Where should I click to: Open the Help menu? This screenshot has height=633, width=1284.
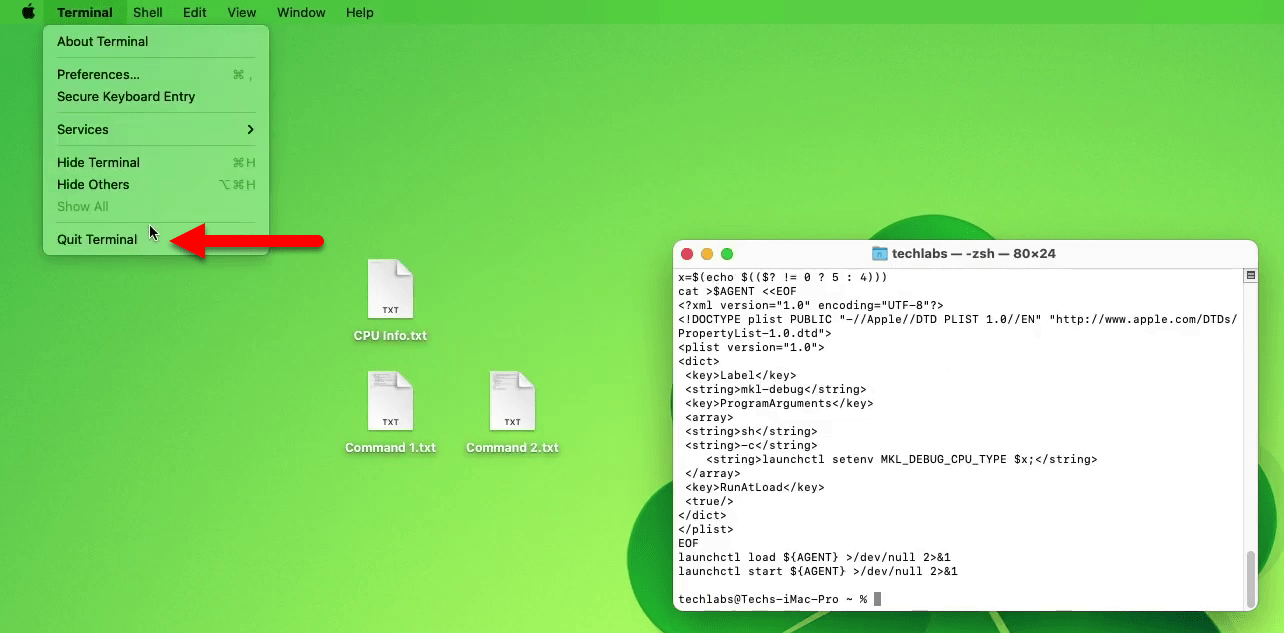[x=360, y=12]
